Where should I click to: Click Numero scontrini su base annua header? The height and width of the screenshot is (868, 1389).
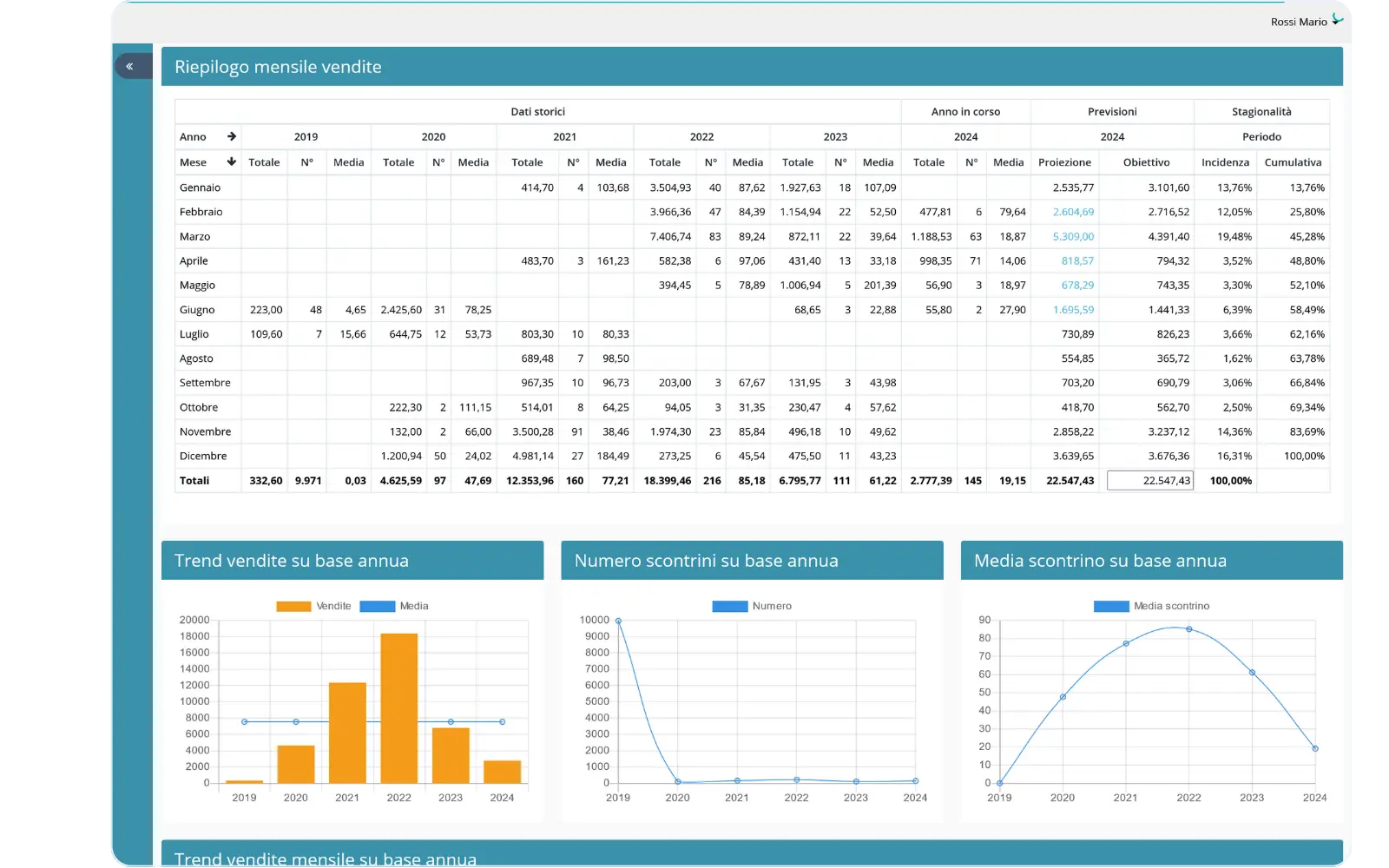point(752,561)
